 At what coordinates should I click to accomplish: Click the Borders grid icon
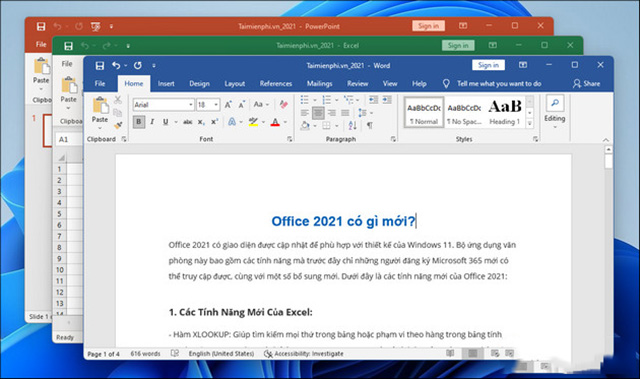tap(326, 126)
